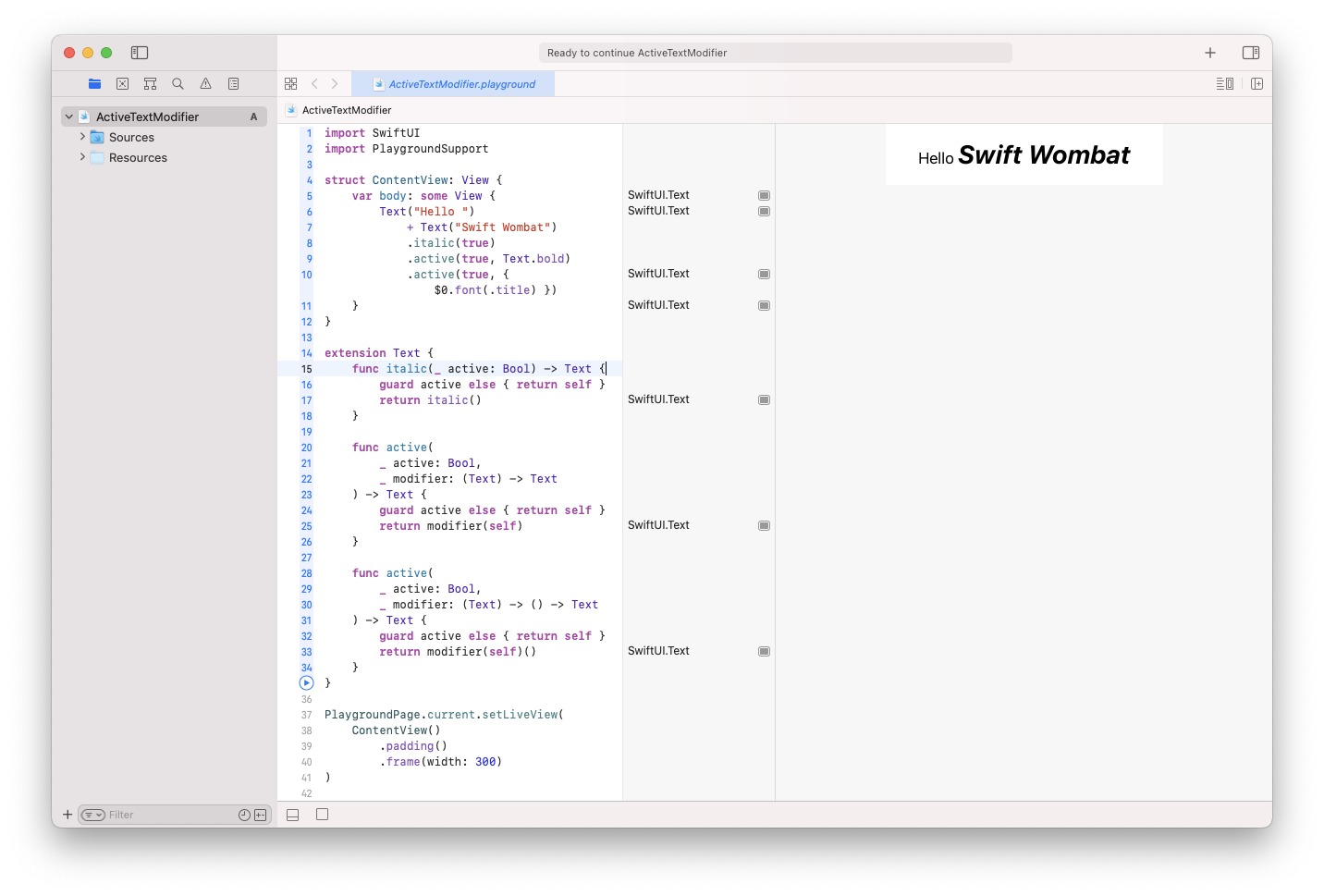This screenshot has width=1324, height=896.
Task: Open the editor options menu
Action: click(1224, 83)
